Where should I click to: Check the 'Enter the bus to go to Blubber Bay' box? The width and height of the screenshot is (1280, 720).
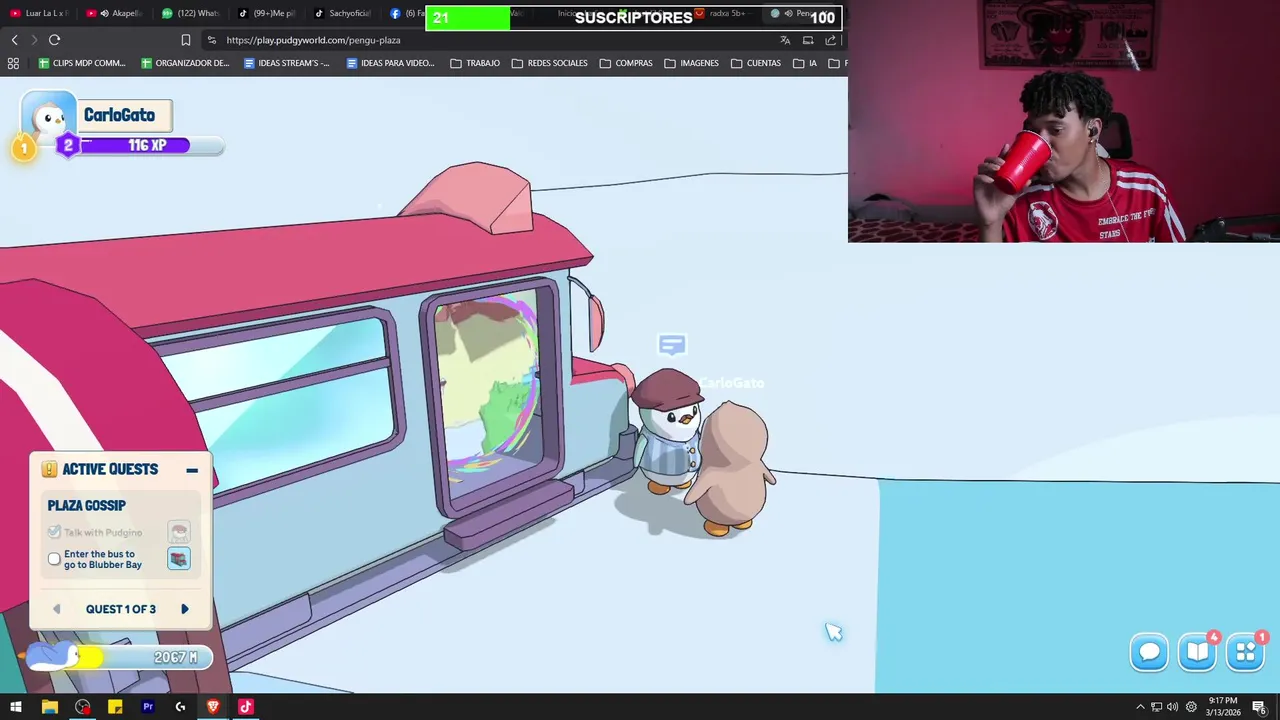tap(55, 559)
